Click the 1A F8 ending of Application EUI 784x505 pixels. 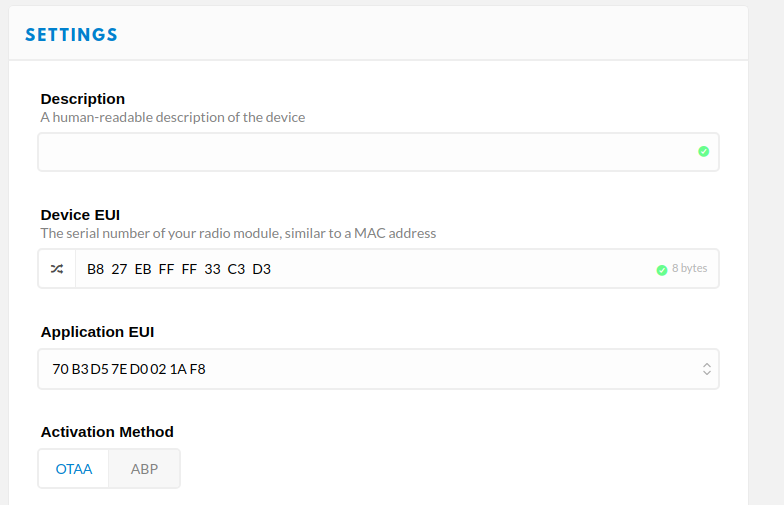tap(187, 369)
